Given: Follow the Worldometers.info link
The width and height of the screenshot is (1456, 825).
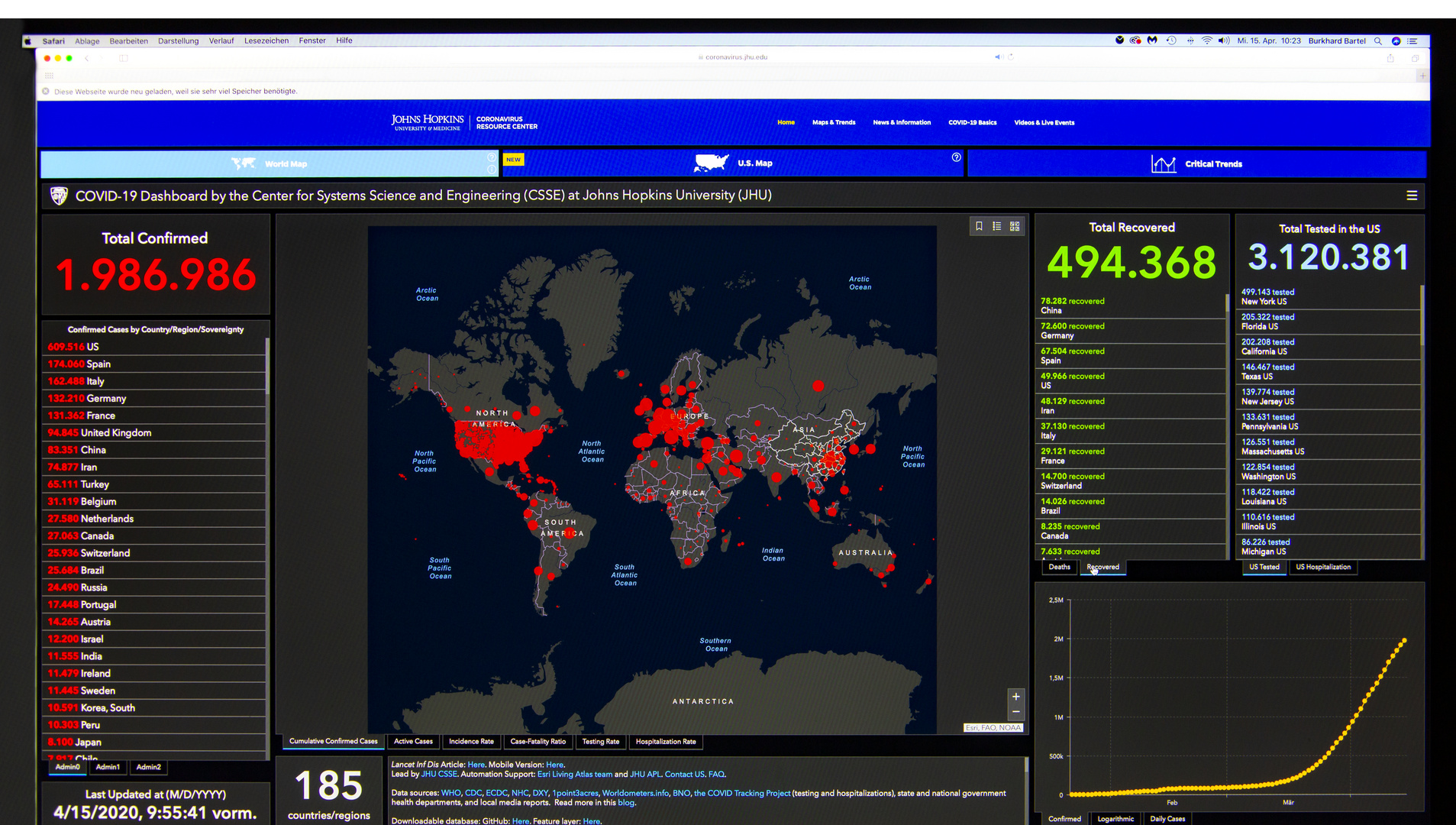Looking at the screenshot, I should click(x=634, y=793).
